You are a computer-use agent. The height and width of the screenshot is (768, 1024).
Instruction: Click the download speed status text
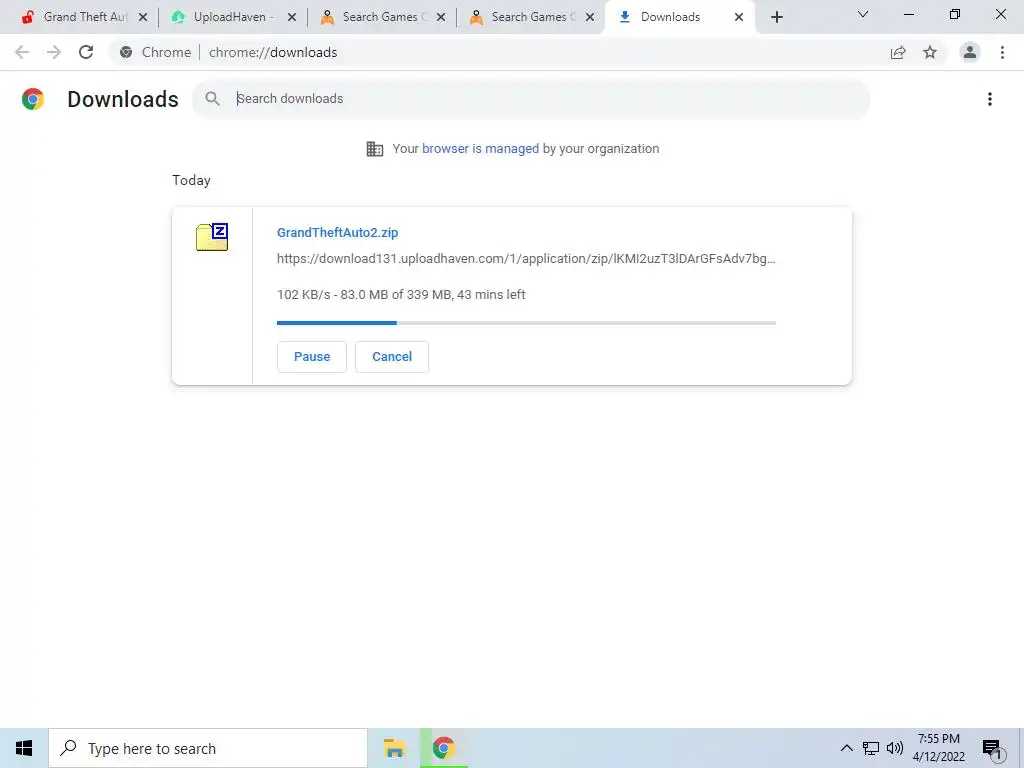[401, 295]
